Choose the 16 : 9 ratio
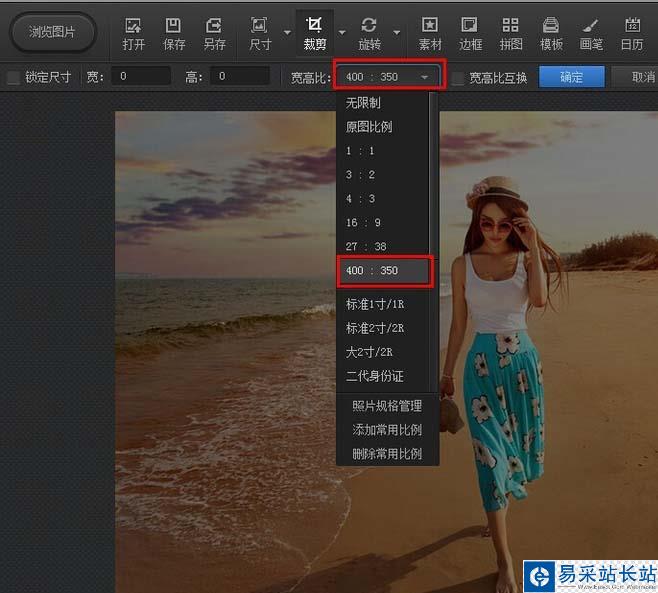 [383, 222]
